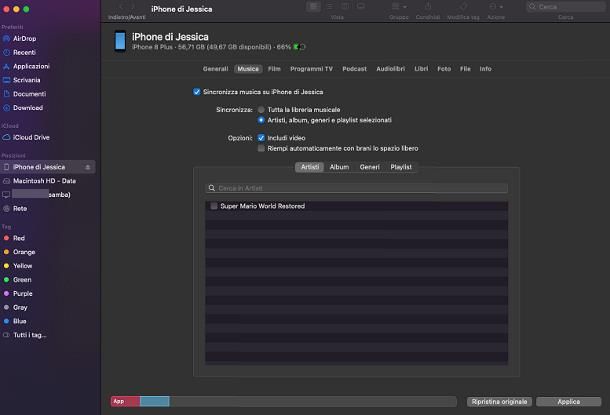Open iCloud Drive in the sidebar
This screenshot has width=610, height=415.
[31, 137]
